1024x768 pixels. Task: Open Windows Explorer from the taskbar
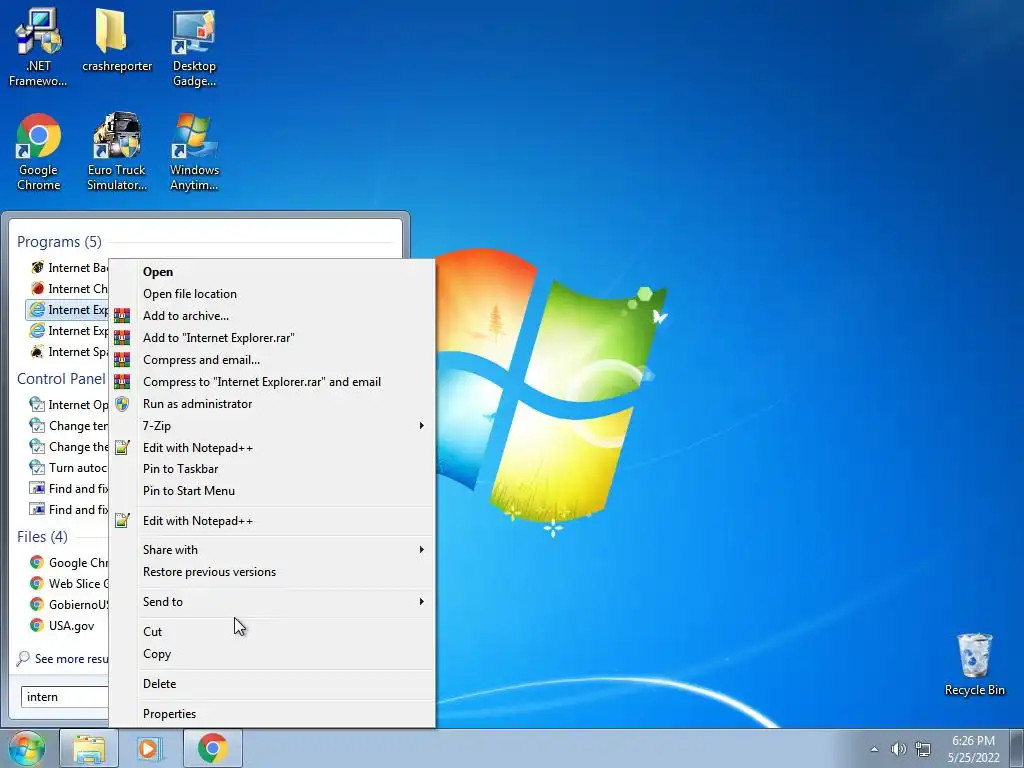coord(89,748)
